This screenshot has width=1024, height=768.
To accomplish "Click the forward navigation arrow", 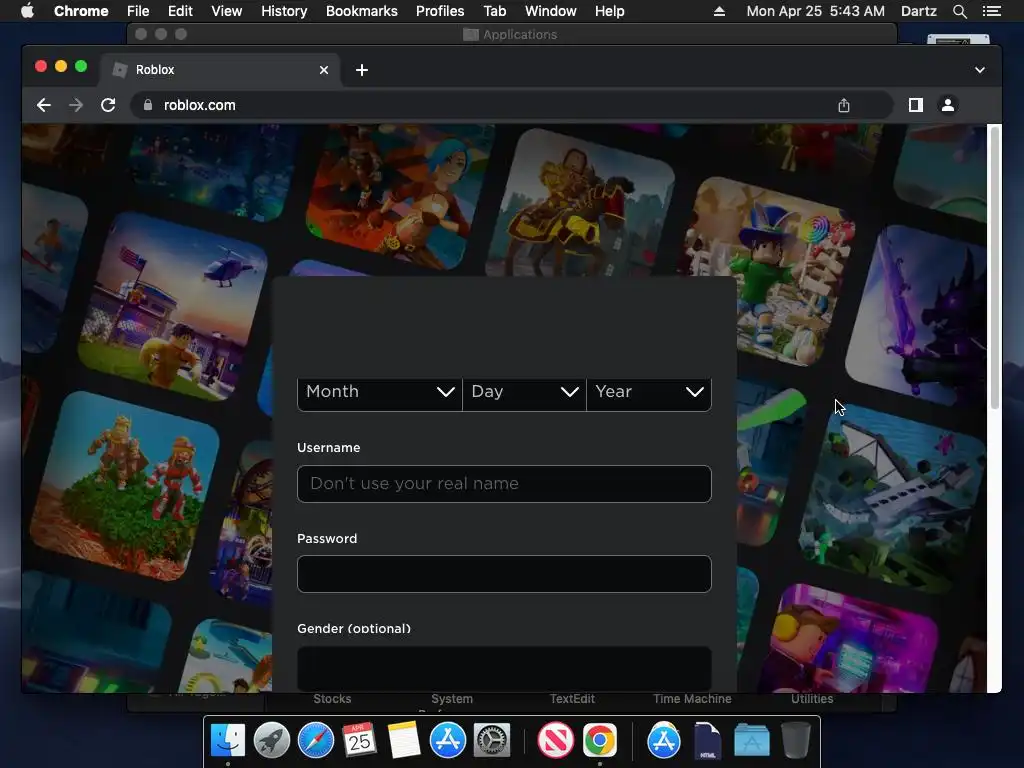I will [x=76, y=105].
